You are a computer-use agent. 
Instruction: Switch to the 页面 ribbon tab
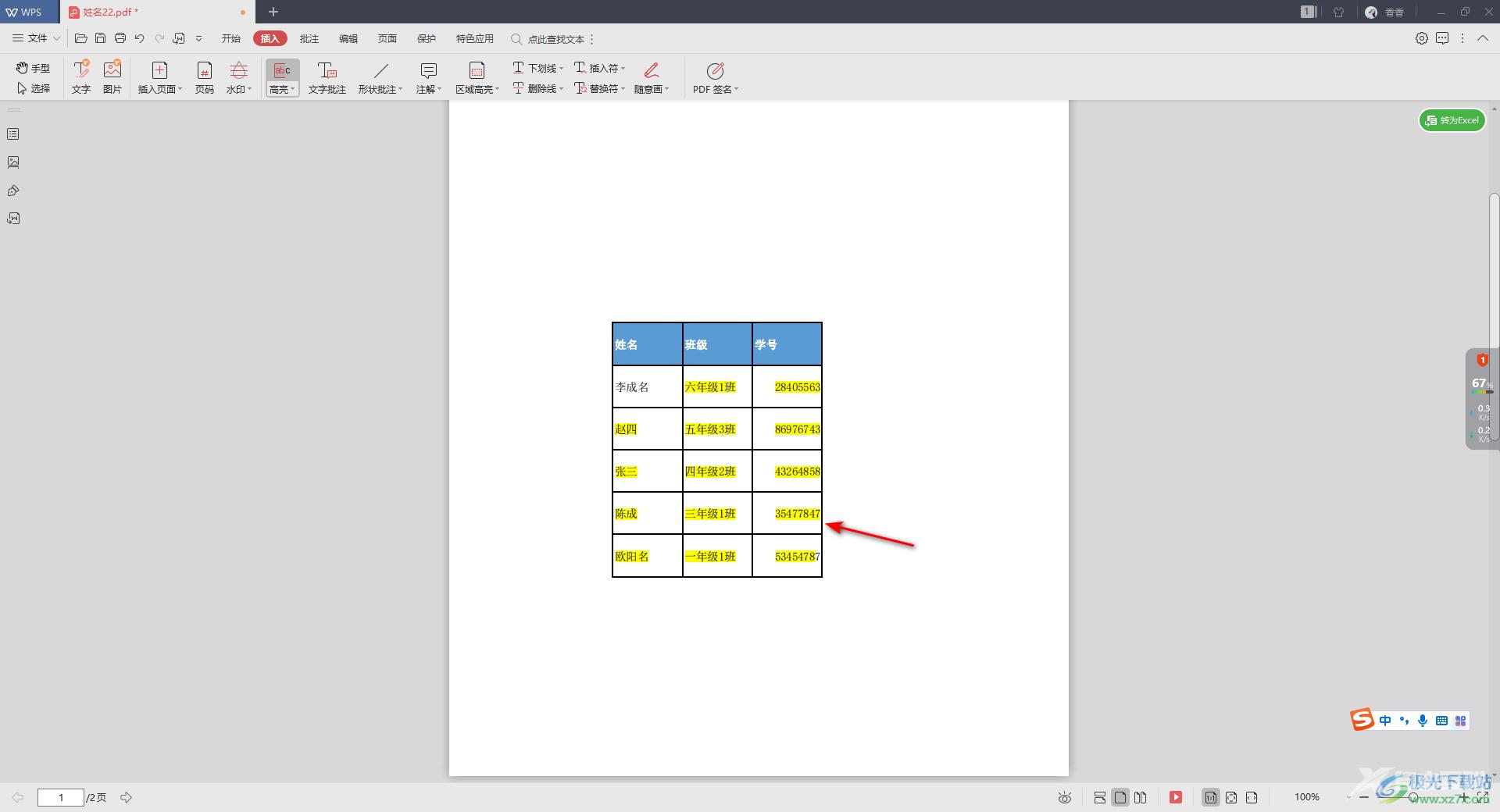387,38
